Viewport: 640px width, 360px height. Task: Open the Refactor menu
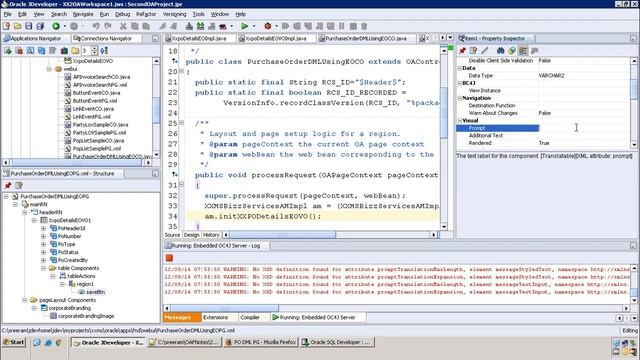click(146, 14)
